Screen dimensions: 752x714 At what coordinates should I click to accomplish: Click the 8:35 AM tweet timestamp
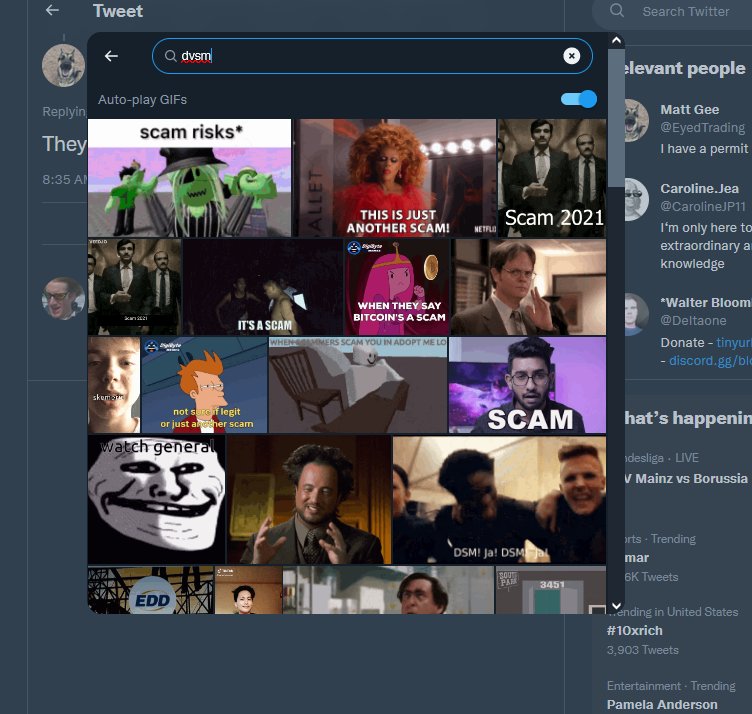[64, 179]
